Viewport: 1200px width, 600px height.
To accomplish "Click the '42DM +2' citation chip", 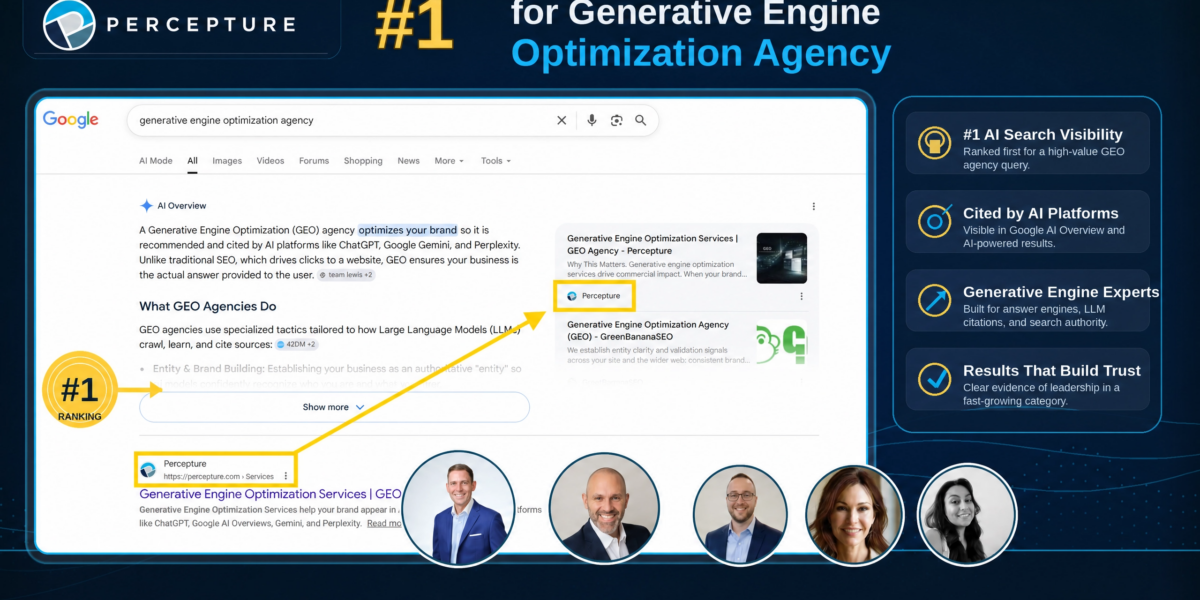I will coord(298,345).
